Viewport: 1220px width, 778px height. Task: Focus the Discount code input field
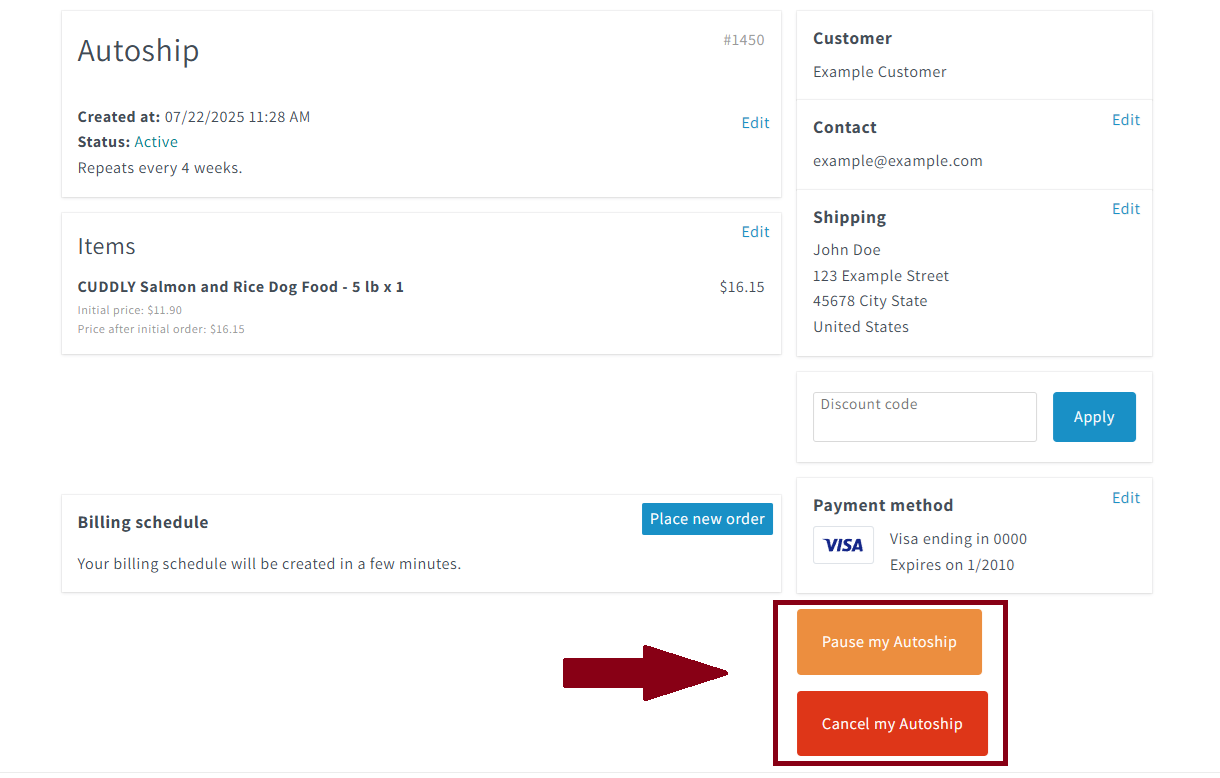coord(925,417)
